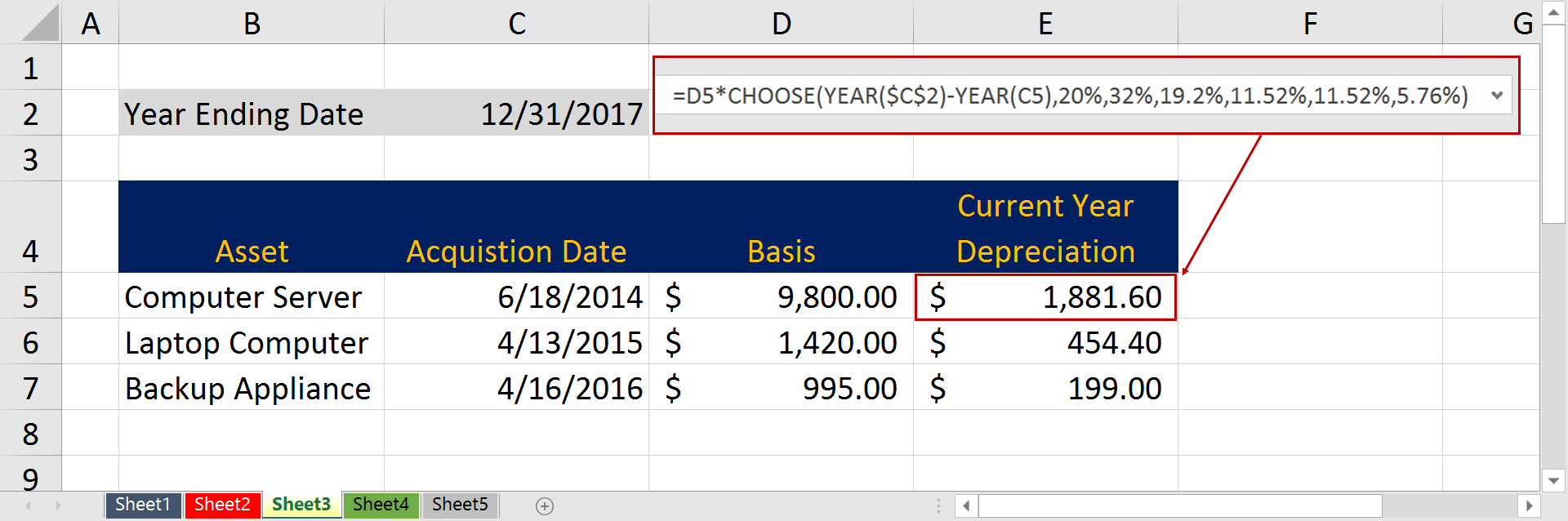Switch to the Sheet2 tab

click(x=222, y=505)
